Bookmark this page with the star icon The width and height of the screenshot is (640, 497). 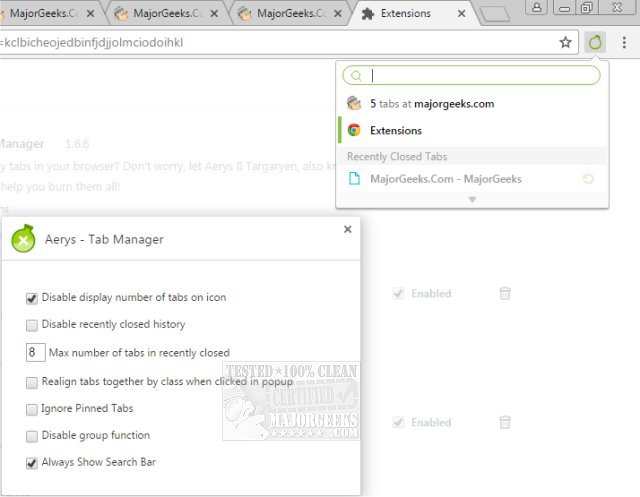click(x=565, y=42)
